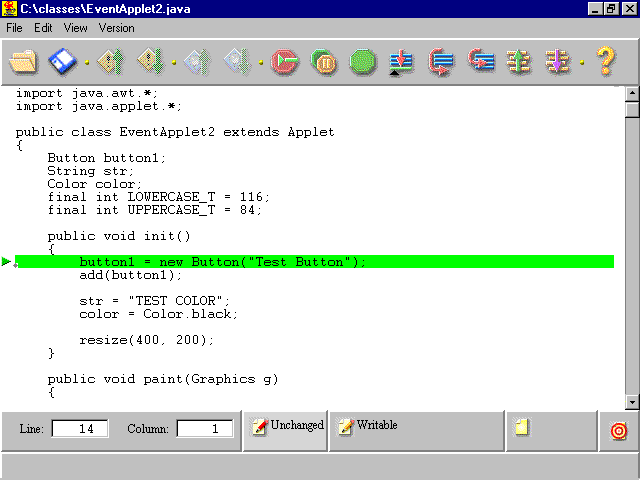Click the 'add(button1);' code line
This screenshot has width=640, height=480.
[x=130, y=275]
